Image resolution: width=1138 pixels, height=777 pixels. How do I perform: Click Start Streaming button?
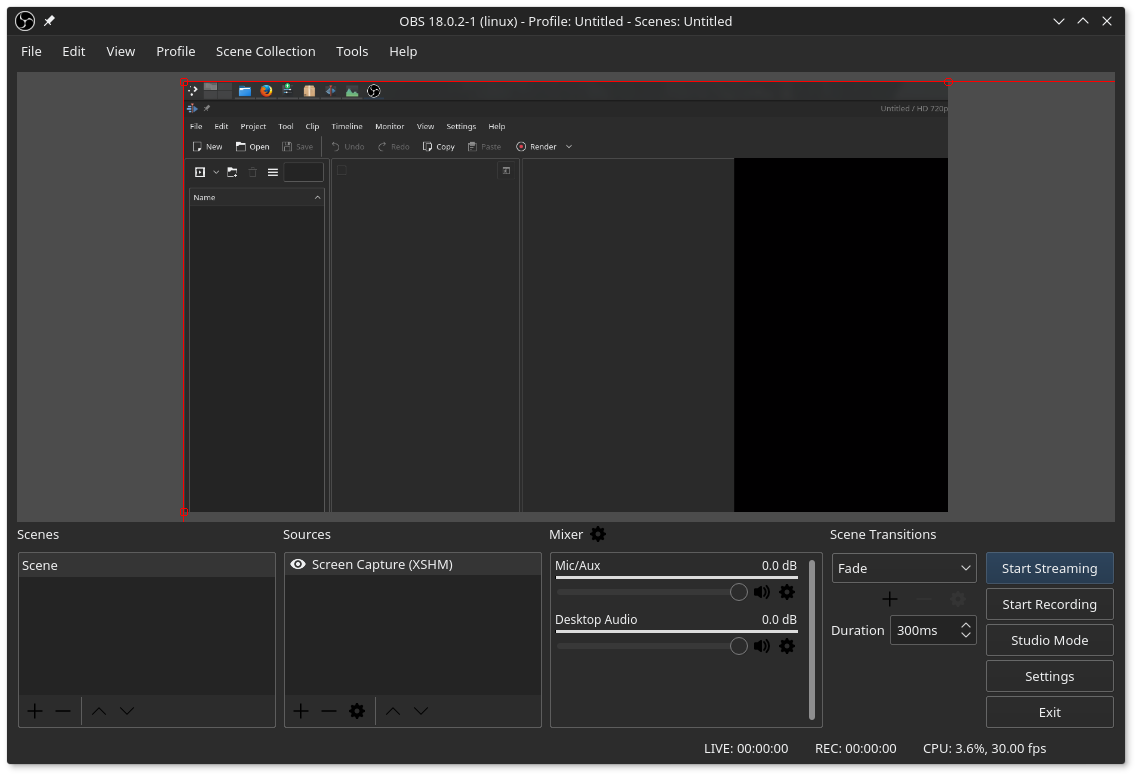point(1049,569)
